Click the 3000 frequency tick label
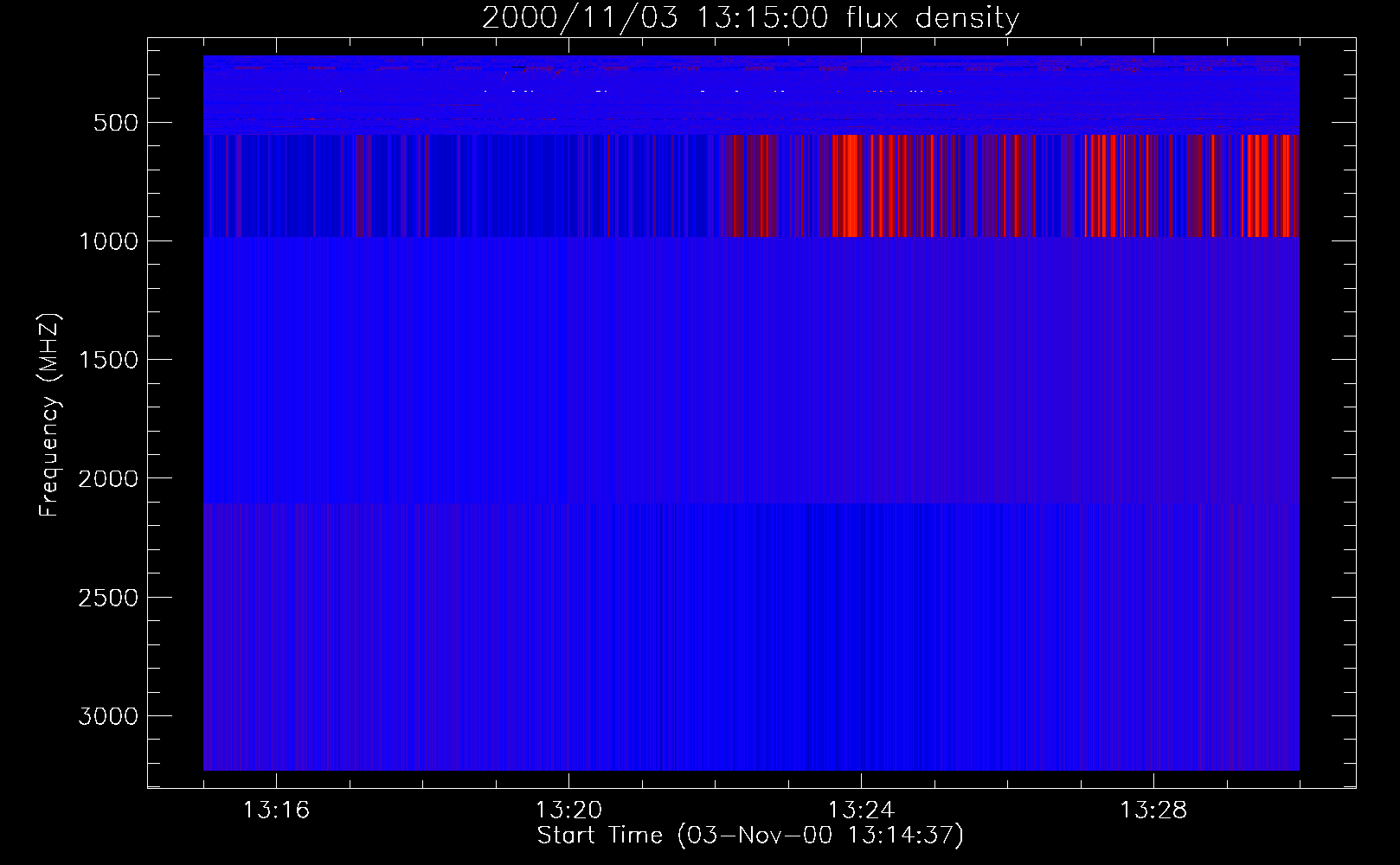The width and height of the screenshot is (1400, 865). [108, 716]
